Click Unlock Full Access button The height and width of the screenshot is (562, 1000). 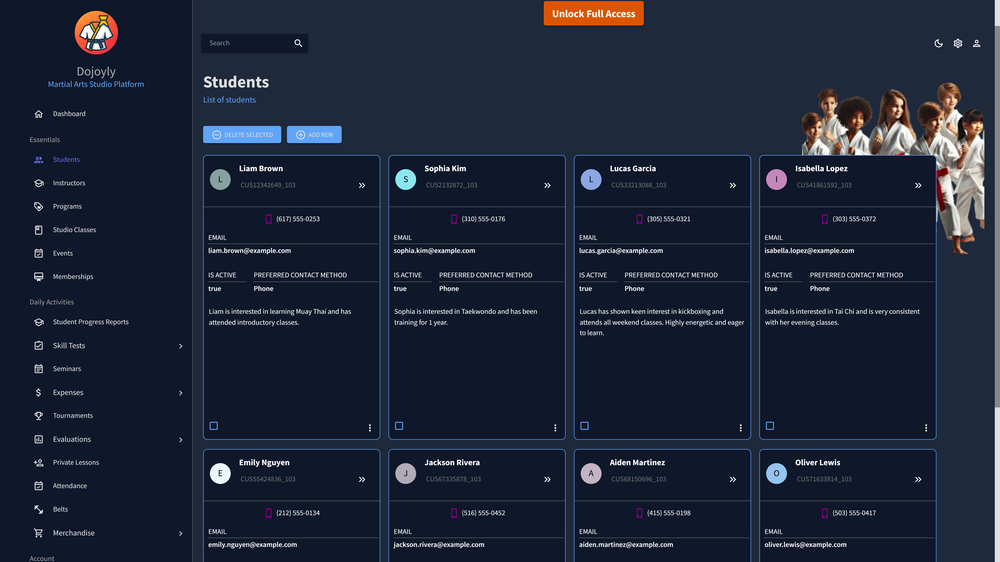pyautogui.click(x=593, y=13)
